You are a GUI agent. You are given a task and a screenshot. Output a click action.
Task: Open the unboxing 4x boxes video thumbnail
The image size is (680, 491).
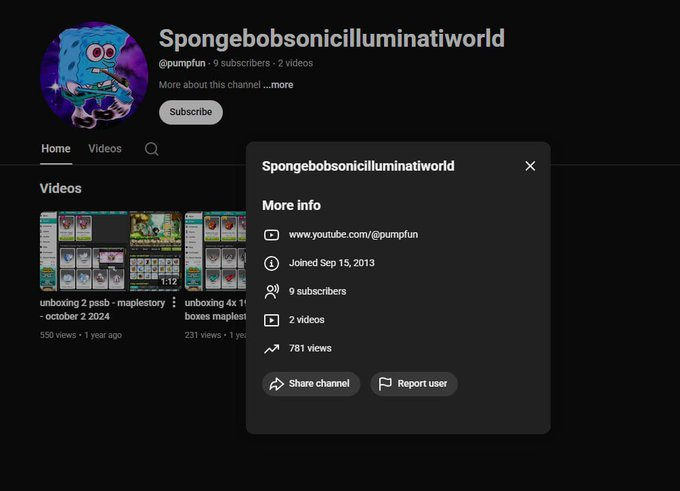[216, 251]
